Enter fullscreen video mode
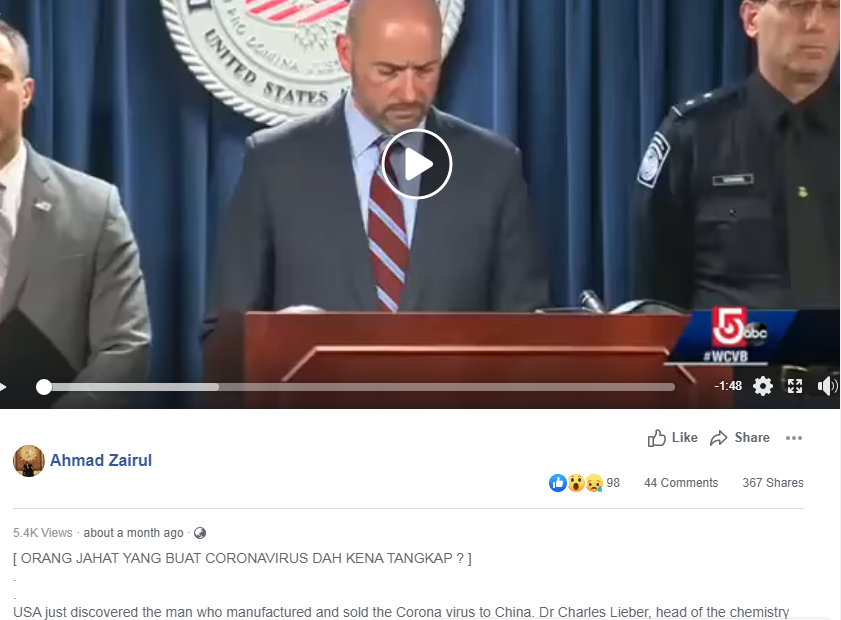The width and height of the screenshot is (841, 620). pos(795,386)
